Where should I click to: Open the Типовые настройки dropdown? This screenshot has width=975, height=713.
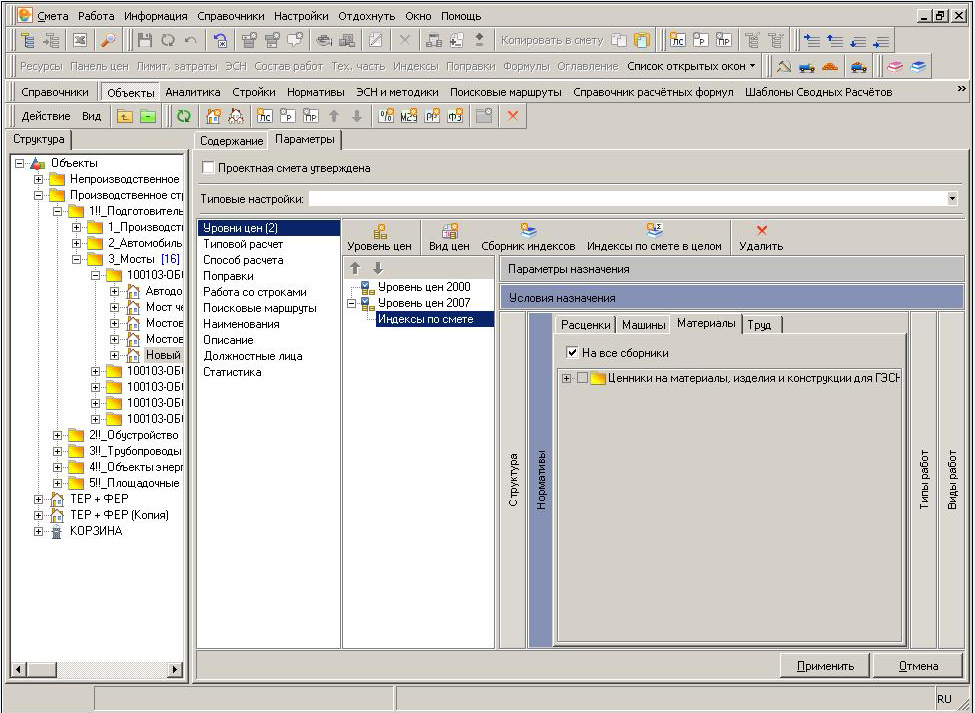click(x=952, y=199)
